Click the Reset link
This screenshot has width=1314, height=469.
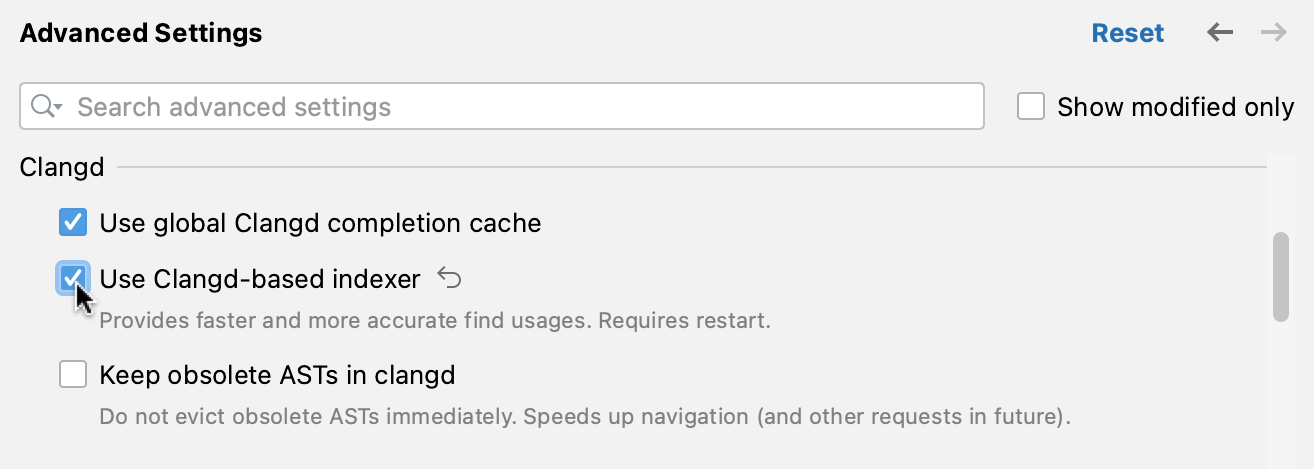pyautogui.click(x=1127, y=33)
